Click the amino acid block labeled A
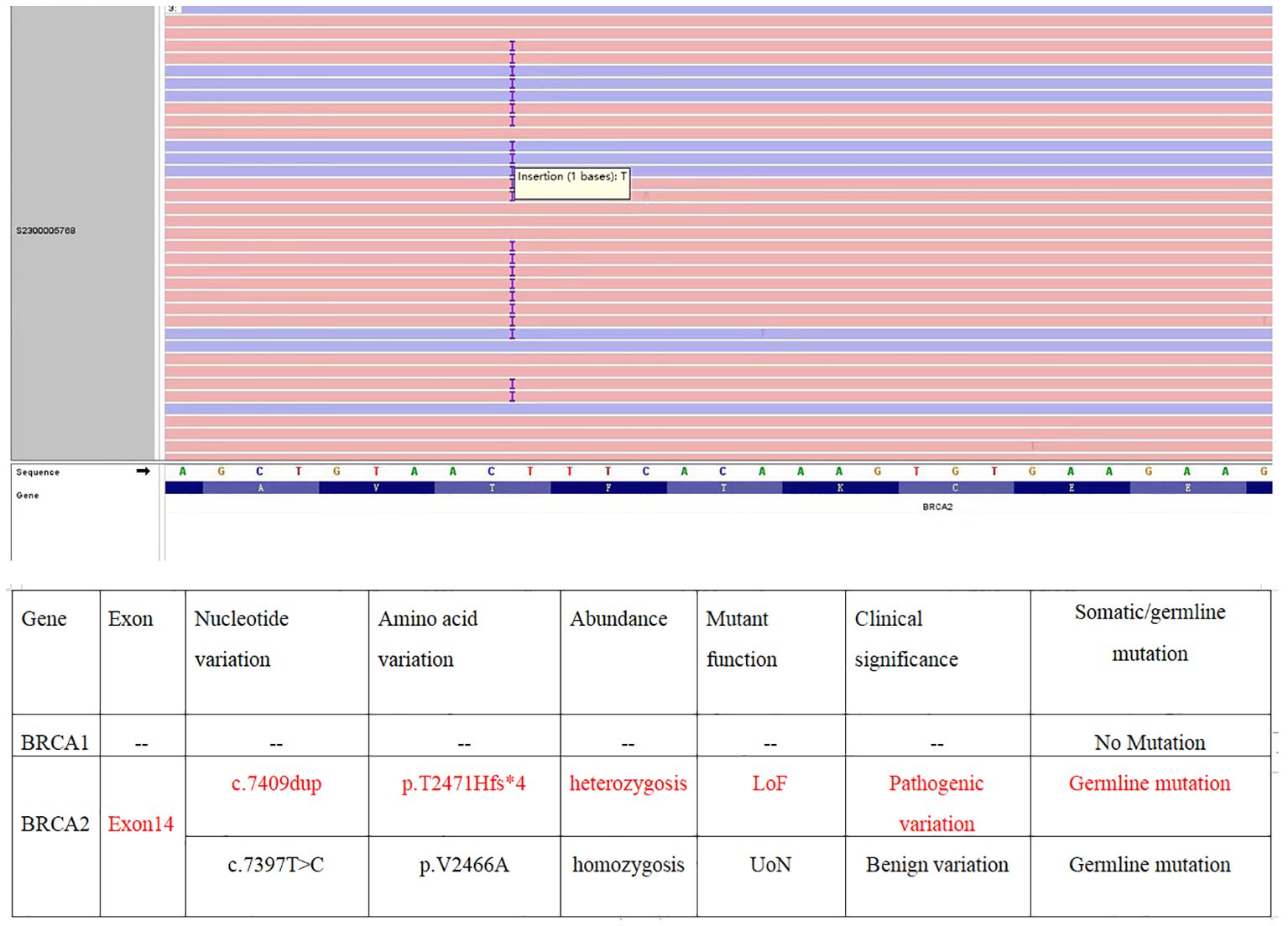 (x=261, y=488)
